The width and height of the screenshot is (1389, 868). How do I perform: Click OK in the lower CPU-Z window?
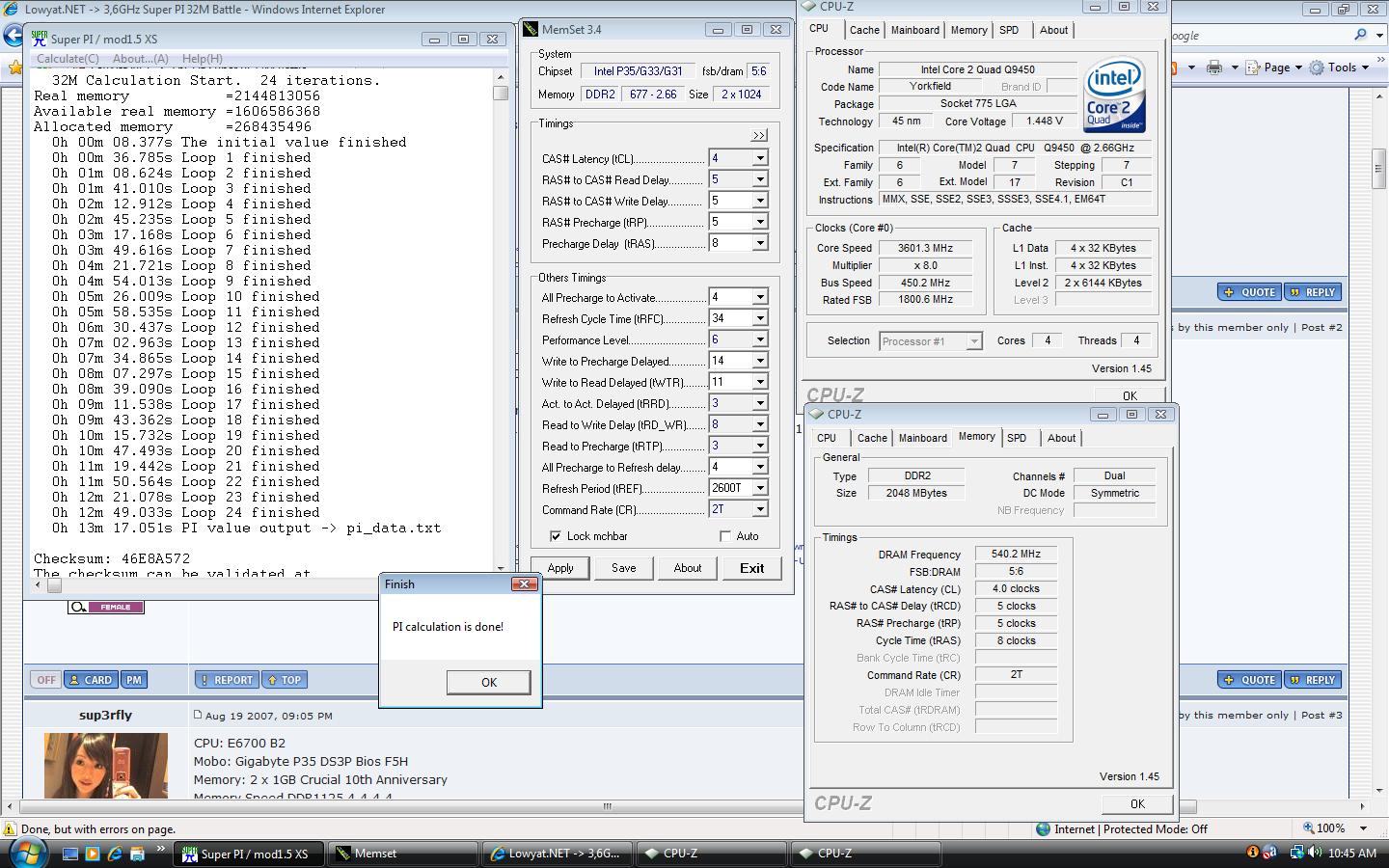tap(1137, 803)
